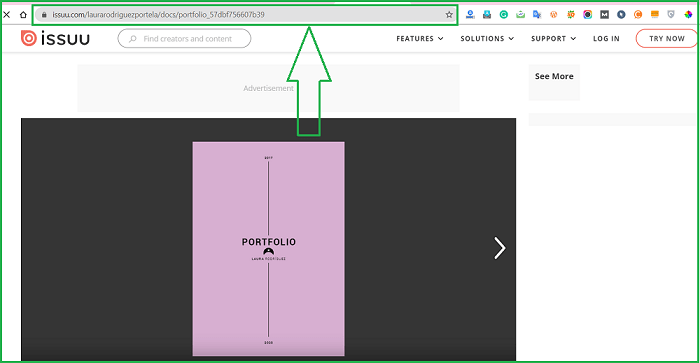Viewport: 700px width, 363px height.
Task: Click See More in the sidebar
Action: (x=554, y=76)
